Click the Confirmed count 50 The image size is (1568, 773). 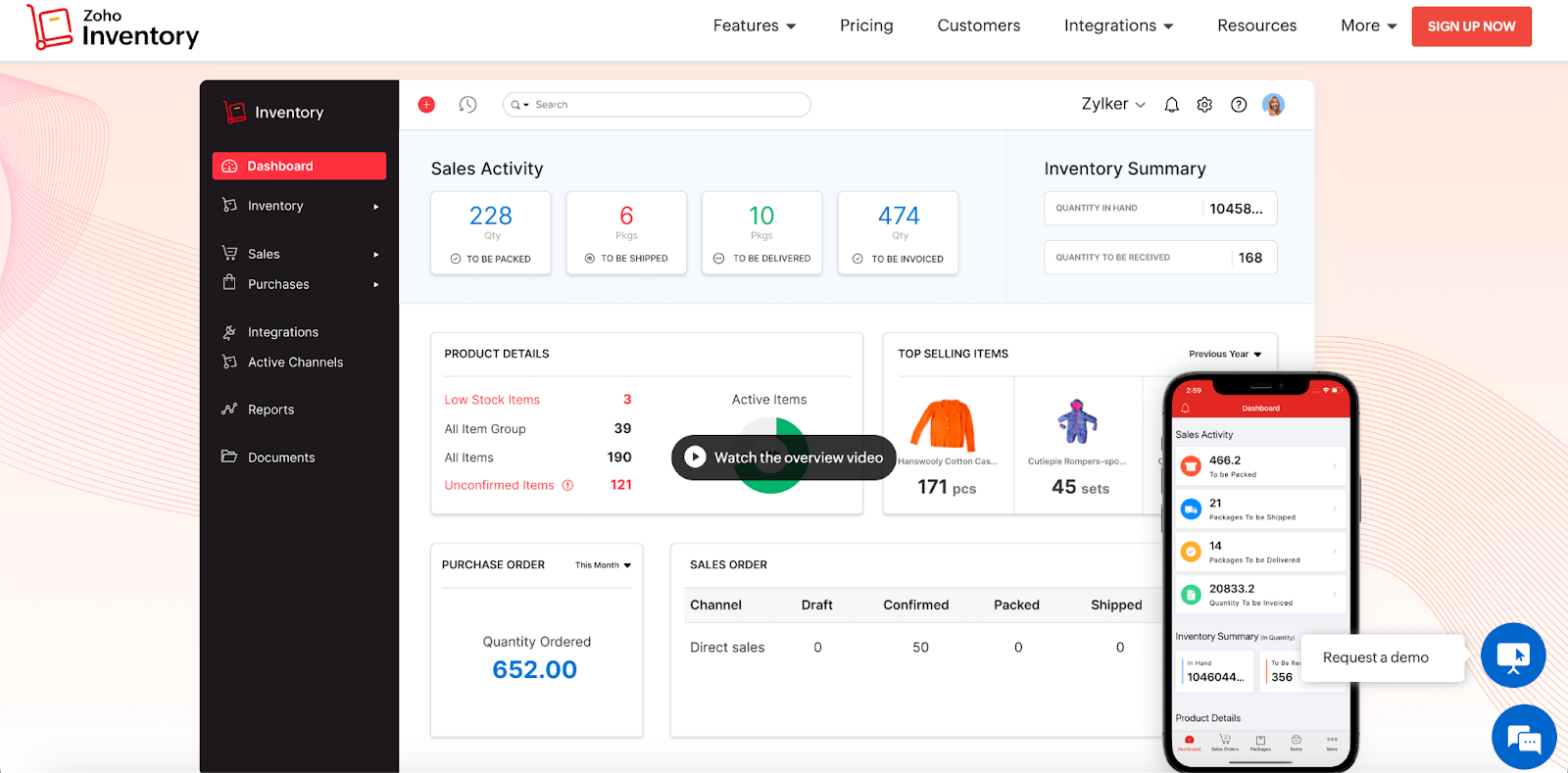coord(920,648)
